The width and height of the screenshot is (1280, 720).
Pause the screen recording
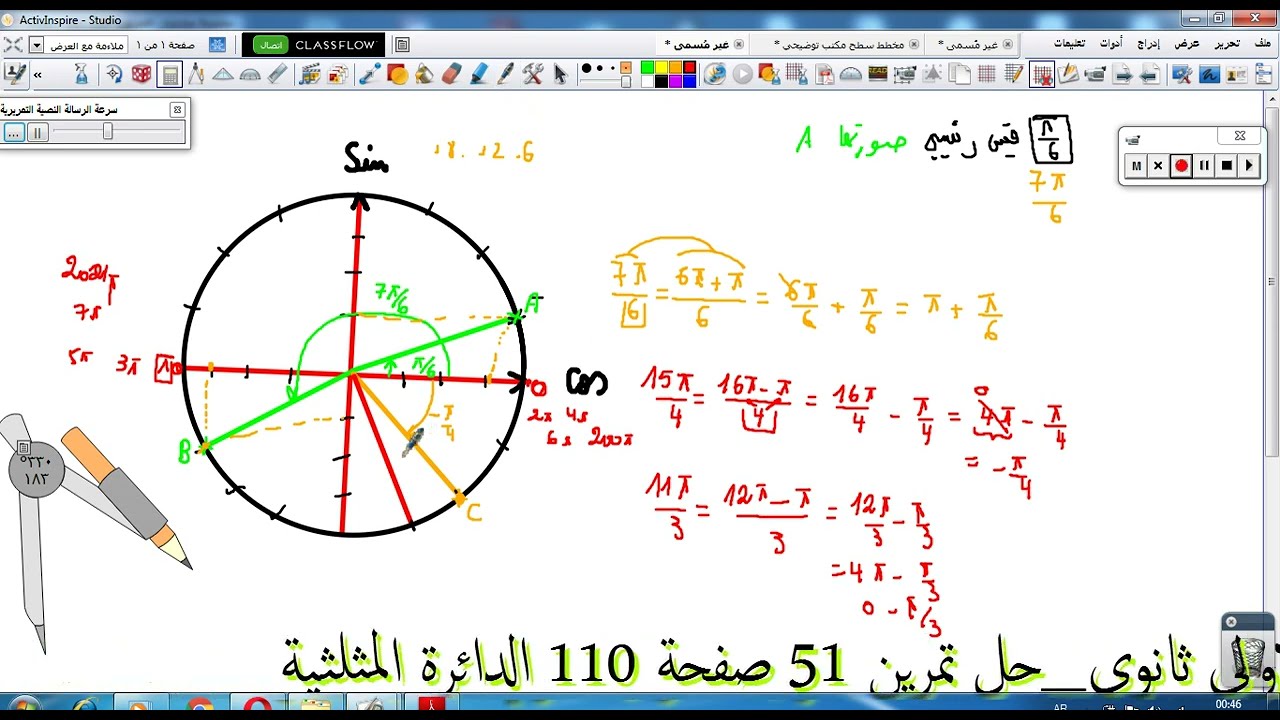(x=1204, y=166)
